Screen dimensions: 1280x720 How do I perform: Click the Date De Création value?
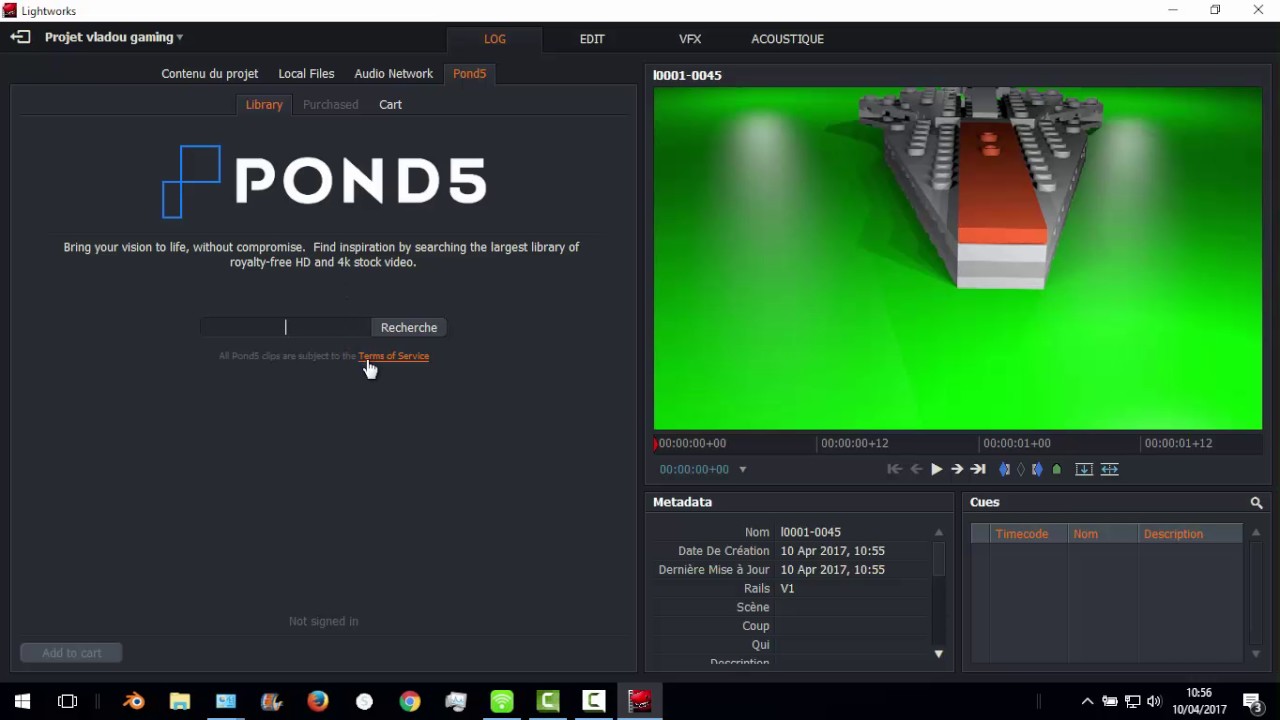click(x=833, y=551)
